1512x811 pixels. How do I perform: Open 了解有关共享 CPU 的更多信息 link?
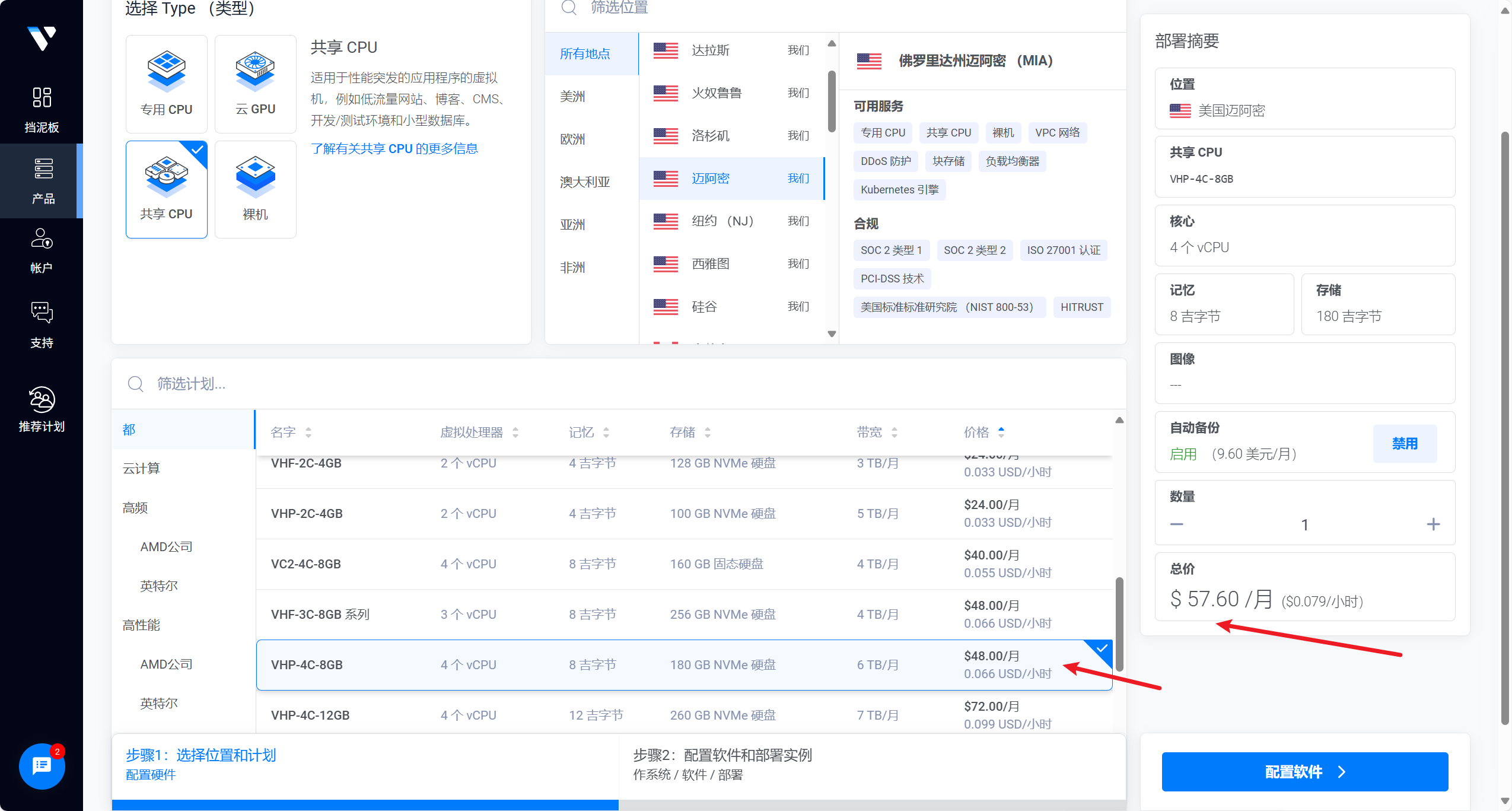click(x=394, y=148)
